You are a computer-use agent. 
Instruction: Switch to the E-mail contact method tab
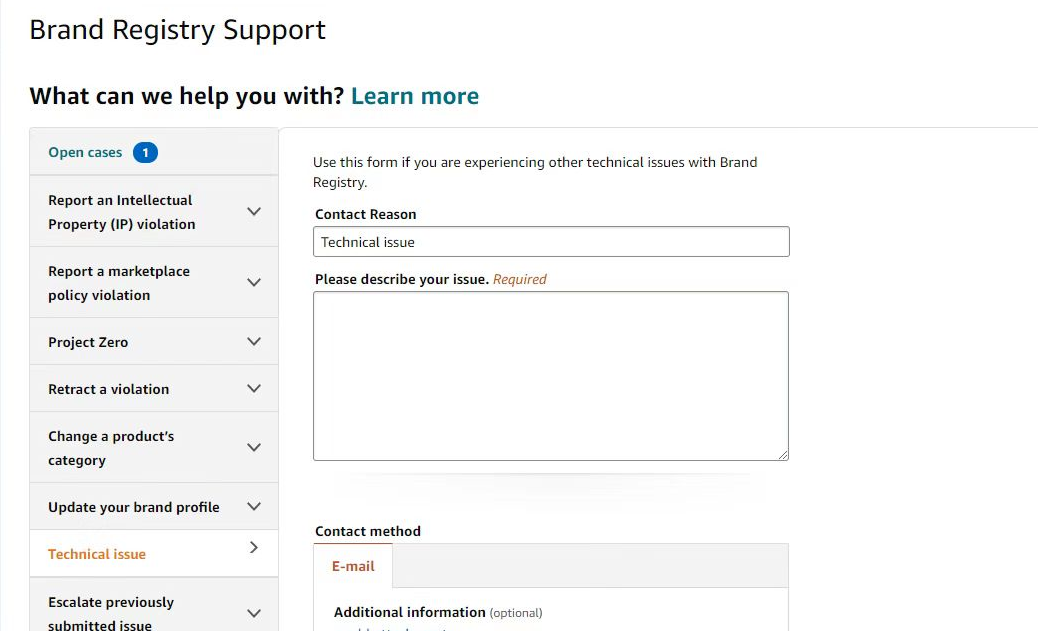(x=353, y=566)
